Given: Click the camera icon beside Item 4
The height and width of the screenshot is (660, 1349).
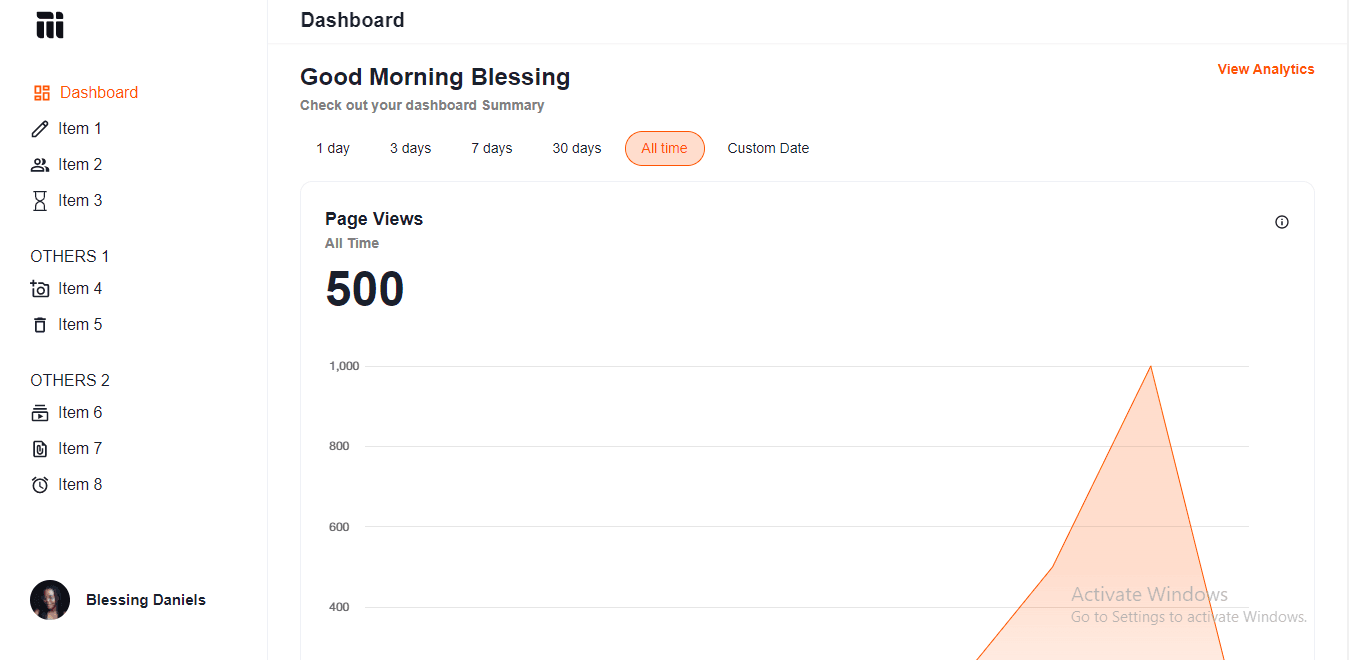Looking at the screenshot, I should coord(40,289).
